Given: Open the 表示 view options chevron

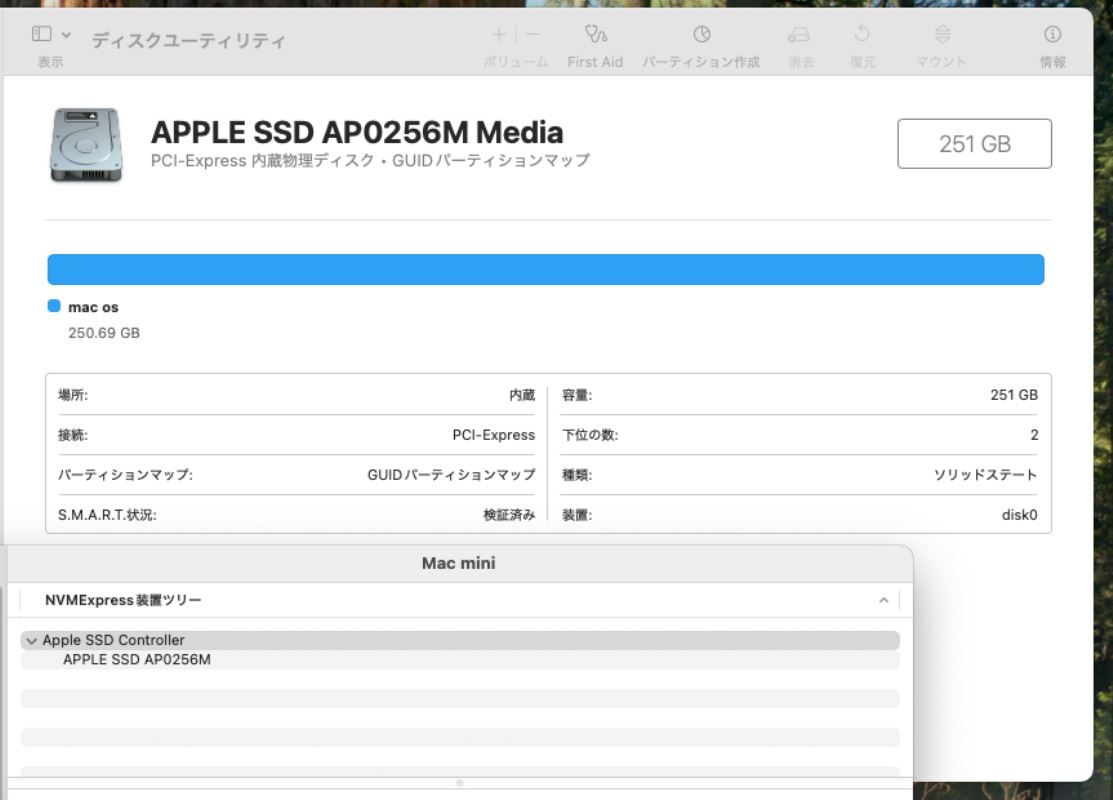Looking at the screenshot, I should (66, 34).
